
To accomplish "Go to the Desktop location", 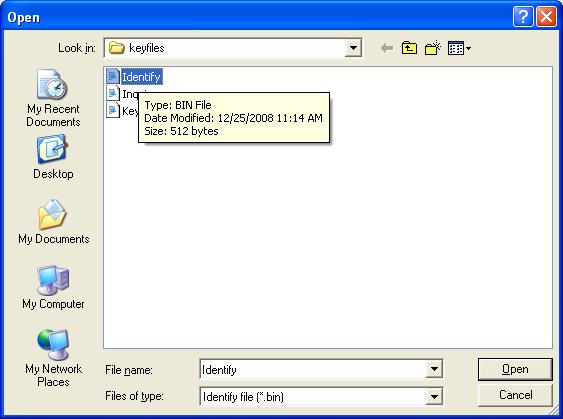I will tap(53, 157).
